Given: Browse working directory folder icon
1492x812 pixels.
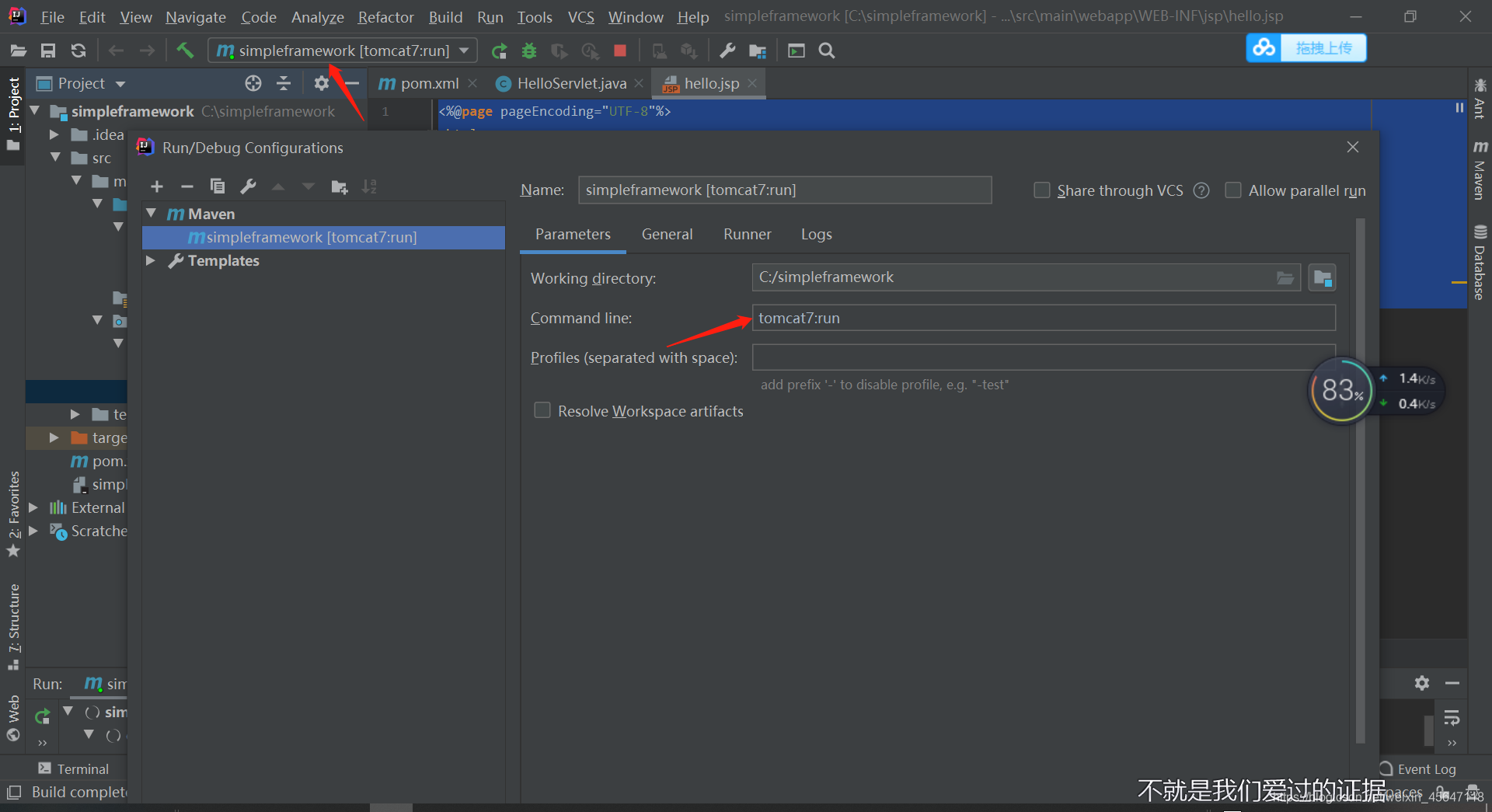Looking at the screenshot, I should tap(1285, 277).
